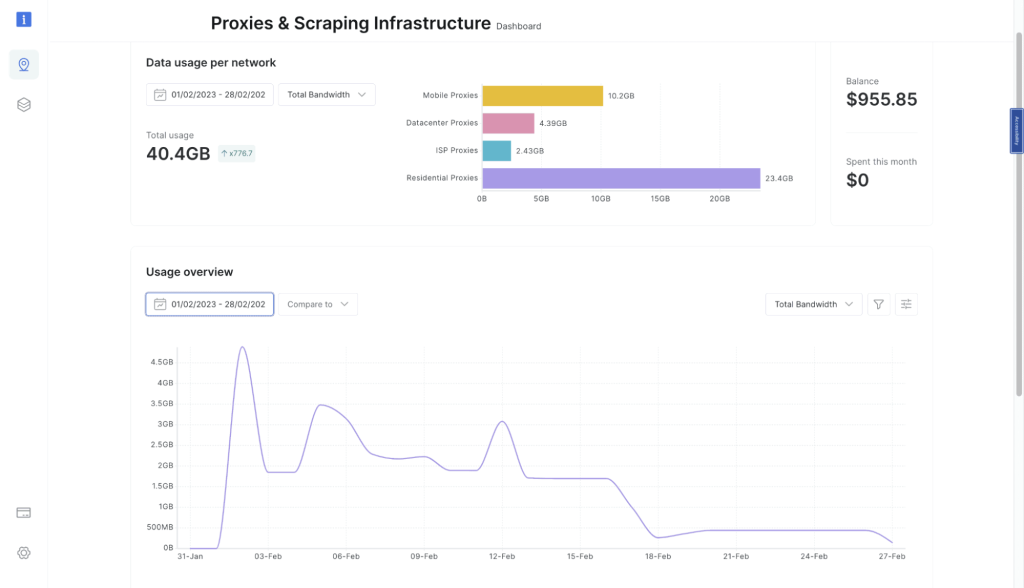Select the location pin proxies icon in sidebar
1024x588 pixels.
coord(23,64)
